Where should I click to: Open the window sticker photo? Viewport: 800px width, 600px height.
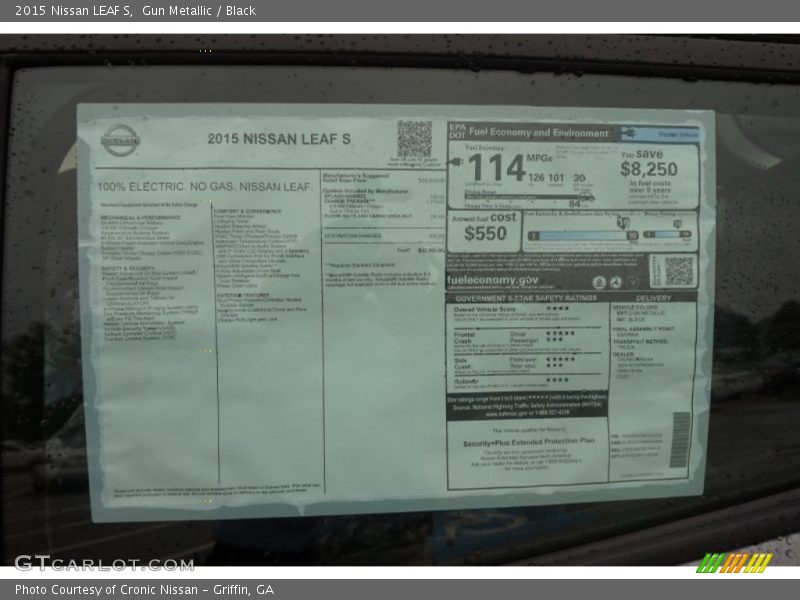[400, 300]
